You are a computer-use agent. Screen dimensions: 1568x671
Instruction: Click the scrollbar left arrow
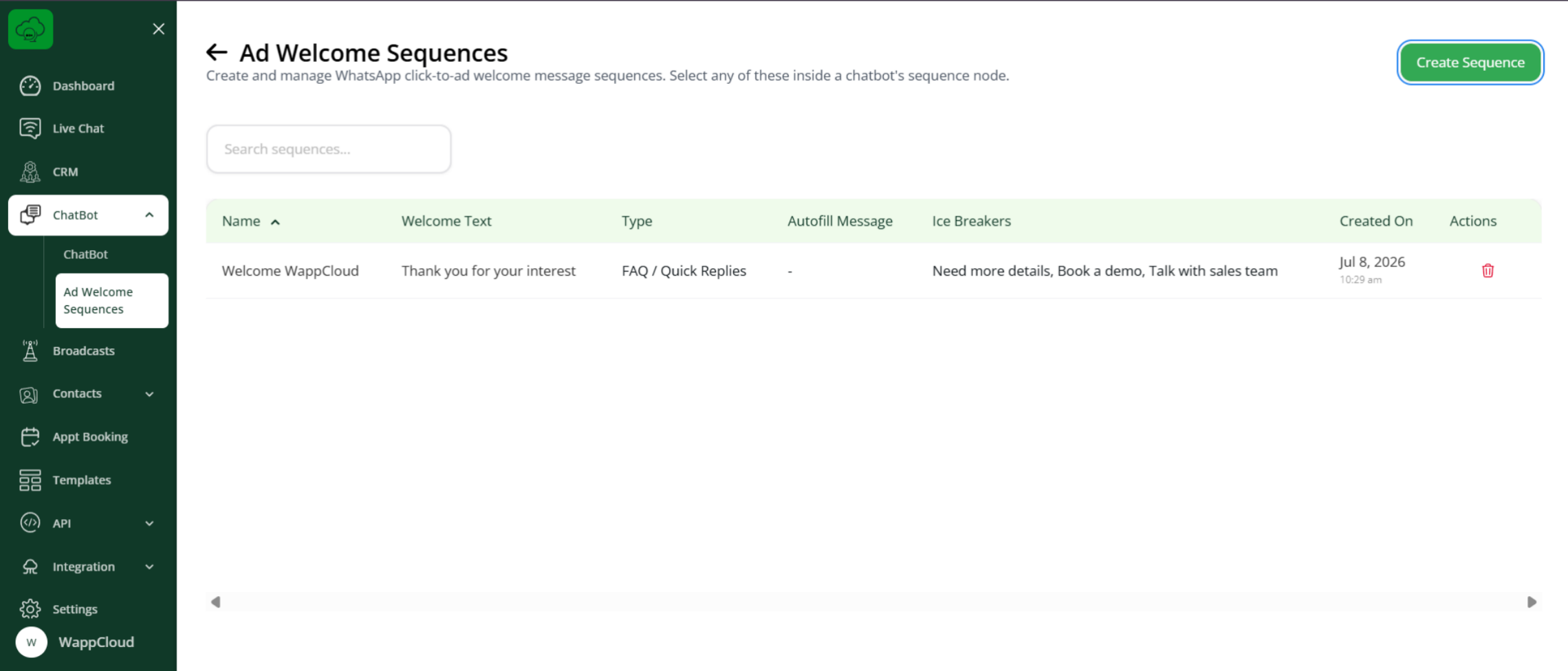215,602
